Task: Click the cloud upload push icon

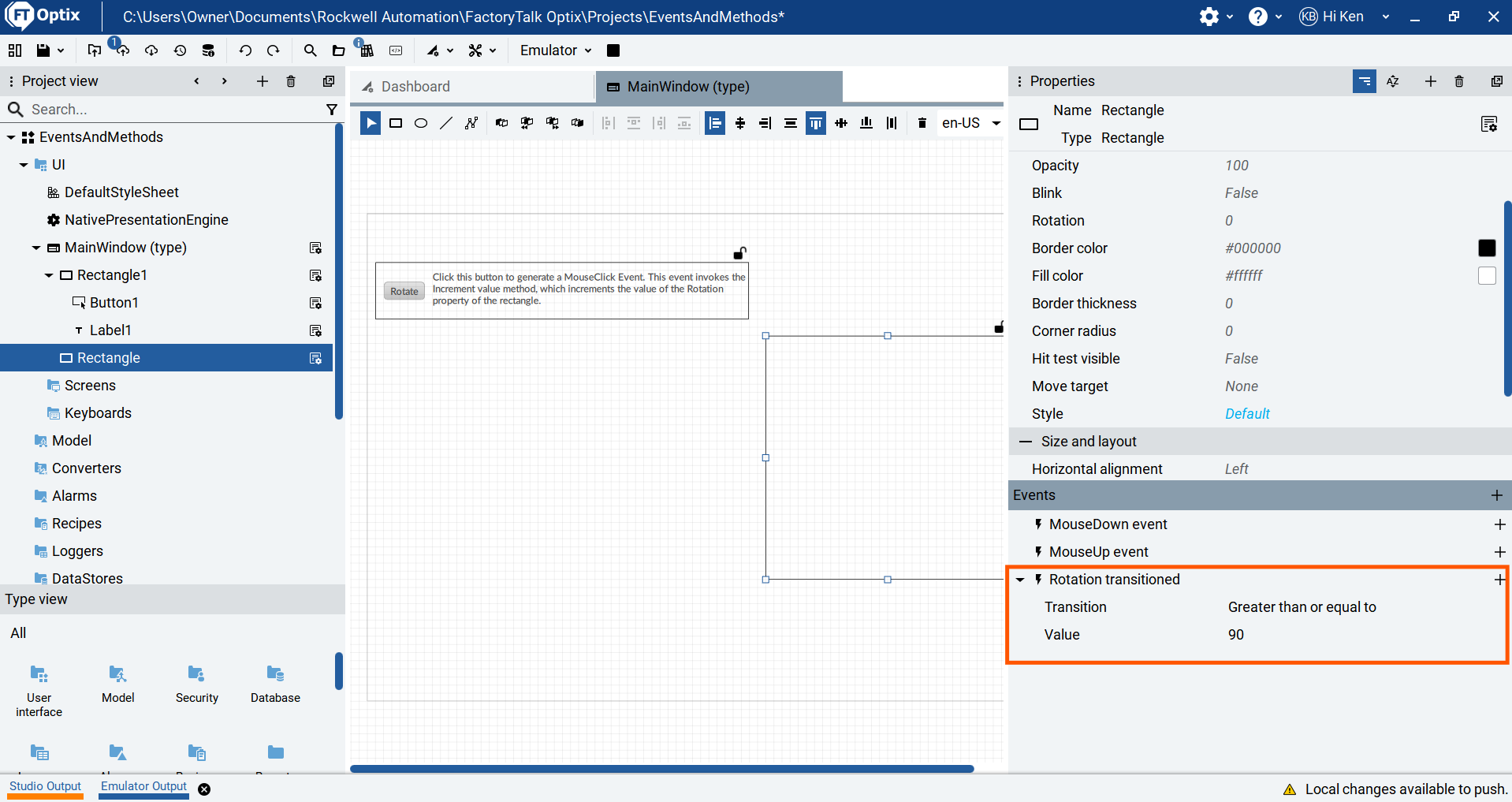Action: pos(122,50)
